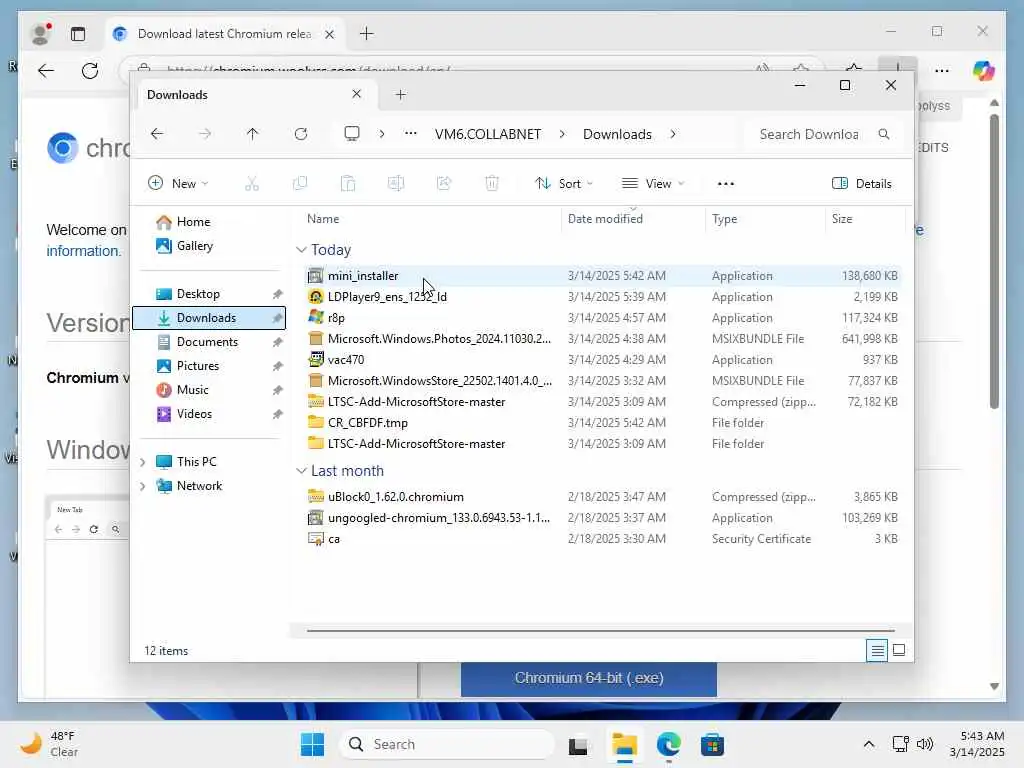Click the taskbar Search box
Screen dimensions: 1024x768
coord(447,744)
